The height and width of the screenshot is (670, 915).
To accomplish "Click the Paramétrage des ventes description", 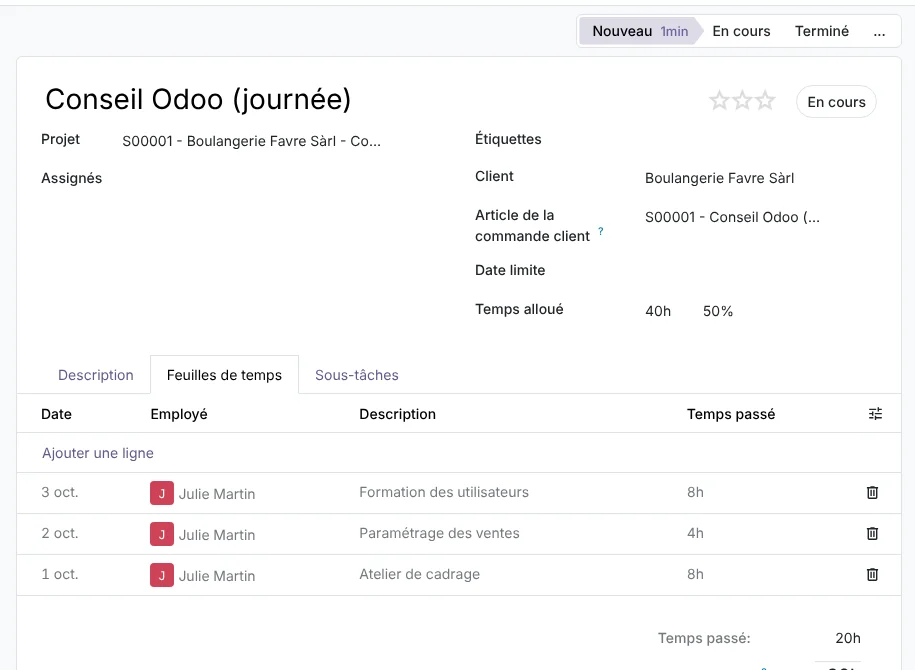I will click(439, 533).
